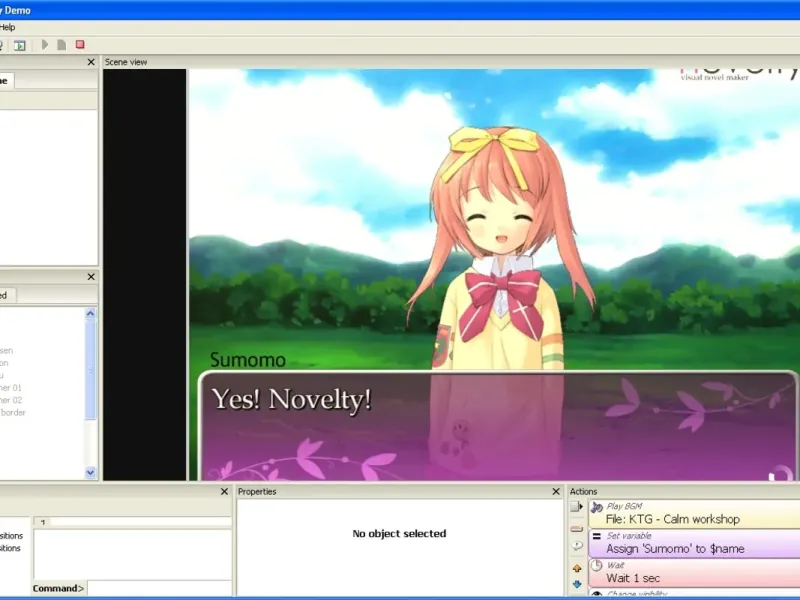The width and height of the screenshot is (800, 600).
Task: Click the left list scrollbar thumb
Action: (90, 370)
